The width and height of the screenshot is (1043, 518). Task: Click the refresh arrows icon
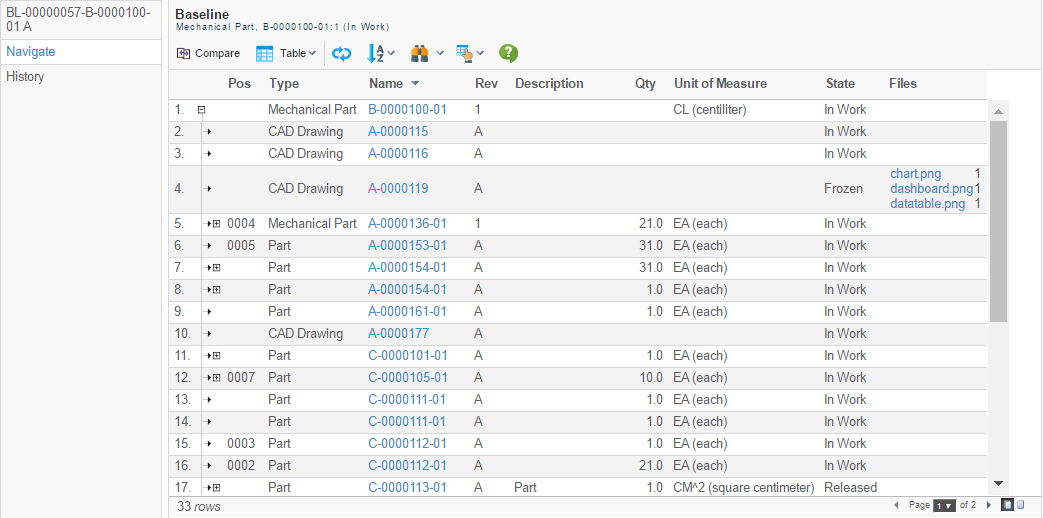342,53
